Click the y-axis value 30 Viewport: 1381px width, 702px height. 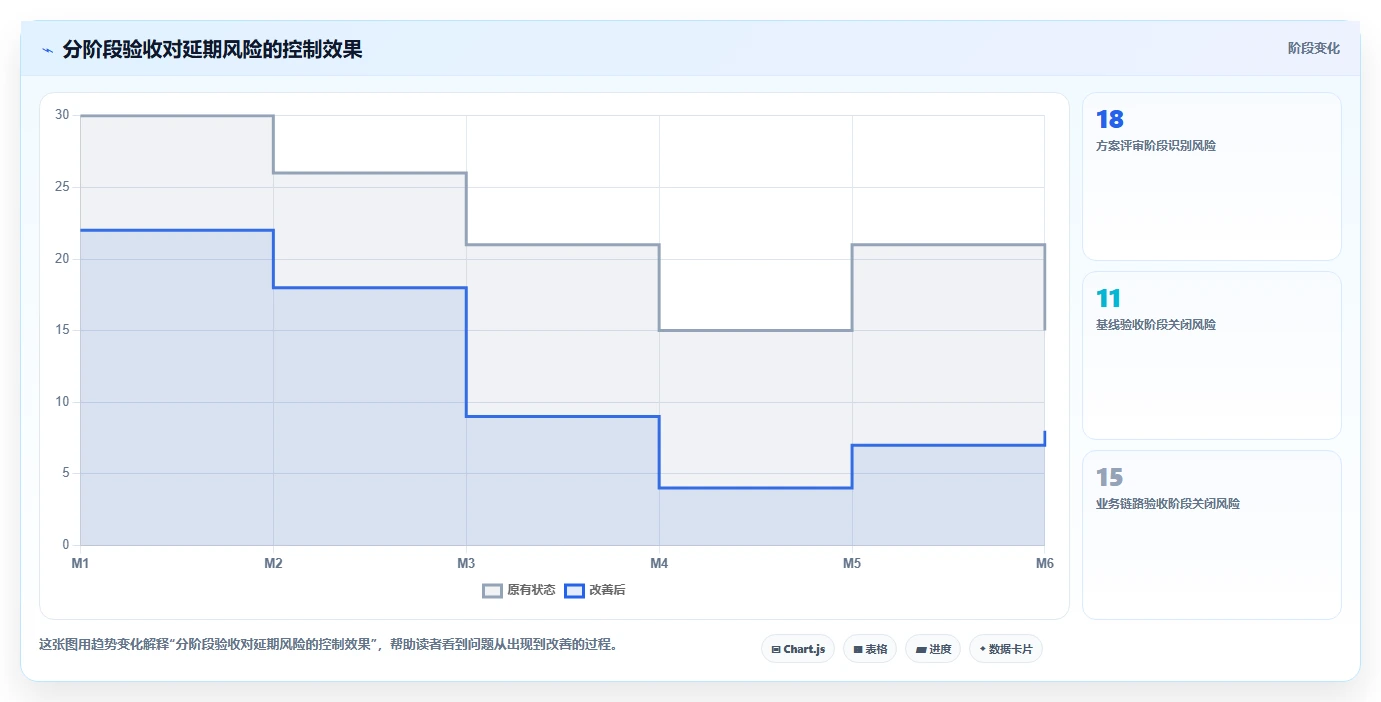click(x=62, y=115)
